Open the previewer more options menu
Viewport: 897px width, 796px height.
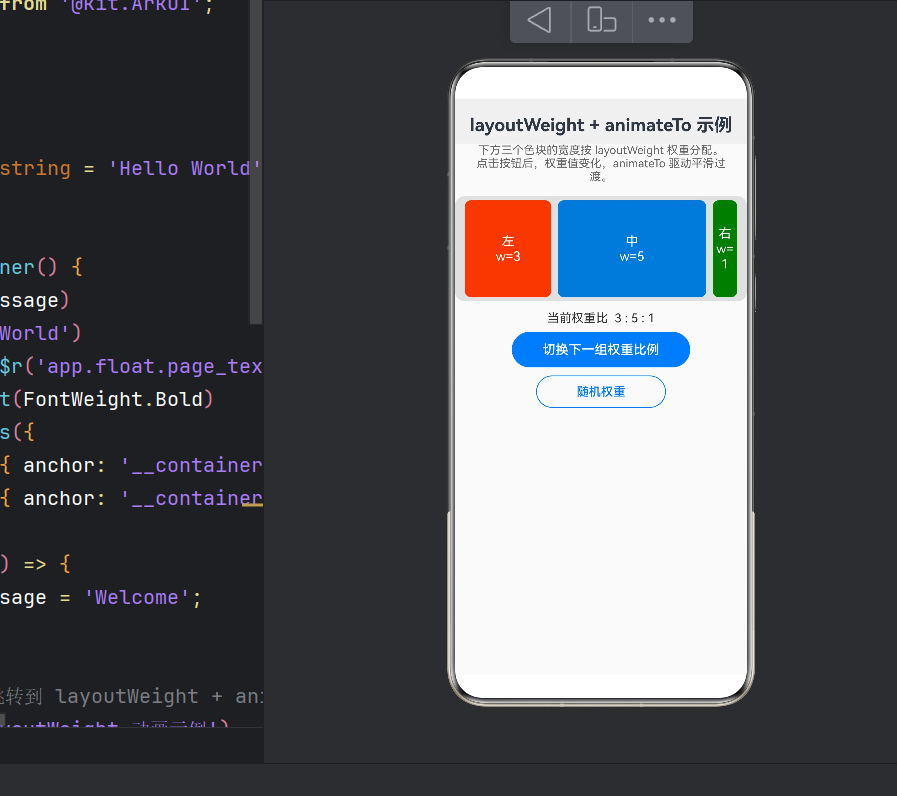point(662,20)
